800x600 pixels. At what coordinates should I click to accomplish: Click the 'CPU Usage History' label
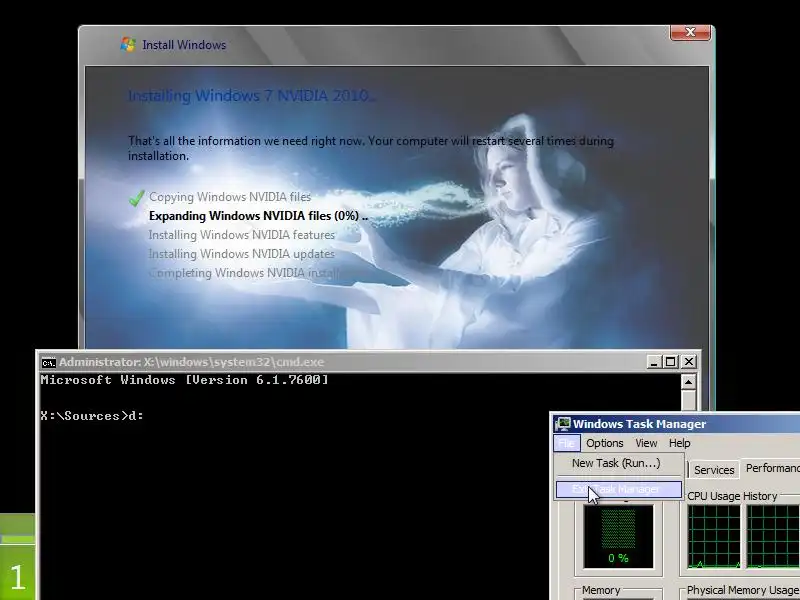click(732, 496)
